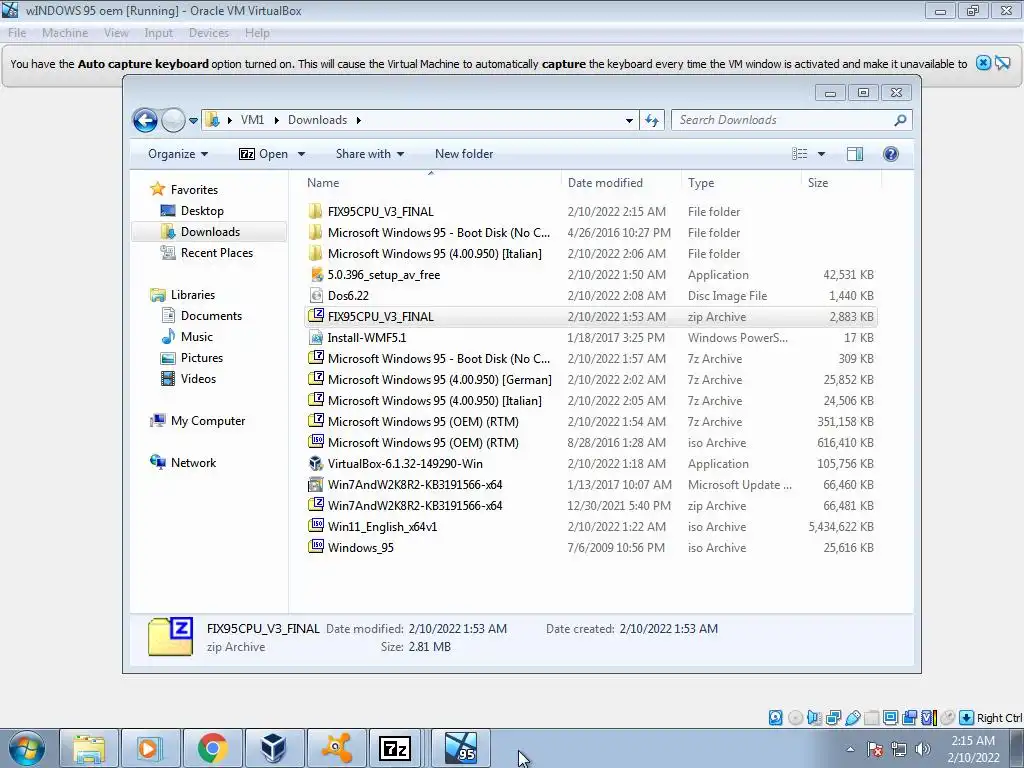This screenshot has width=1024, height=768.
Task: Open recent pages dropdown beside navigation arrows
Action: tap(193, 121)
